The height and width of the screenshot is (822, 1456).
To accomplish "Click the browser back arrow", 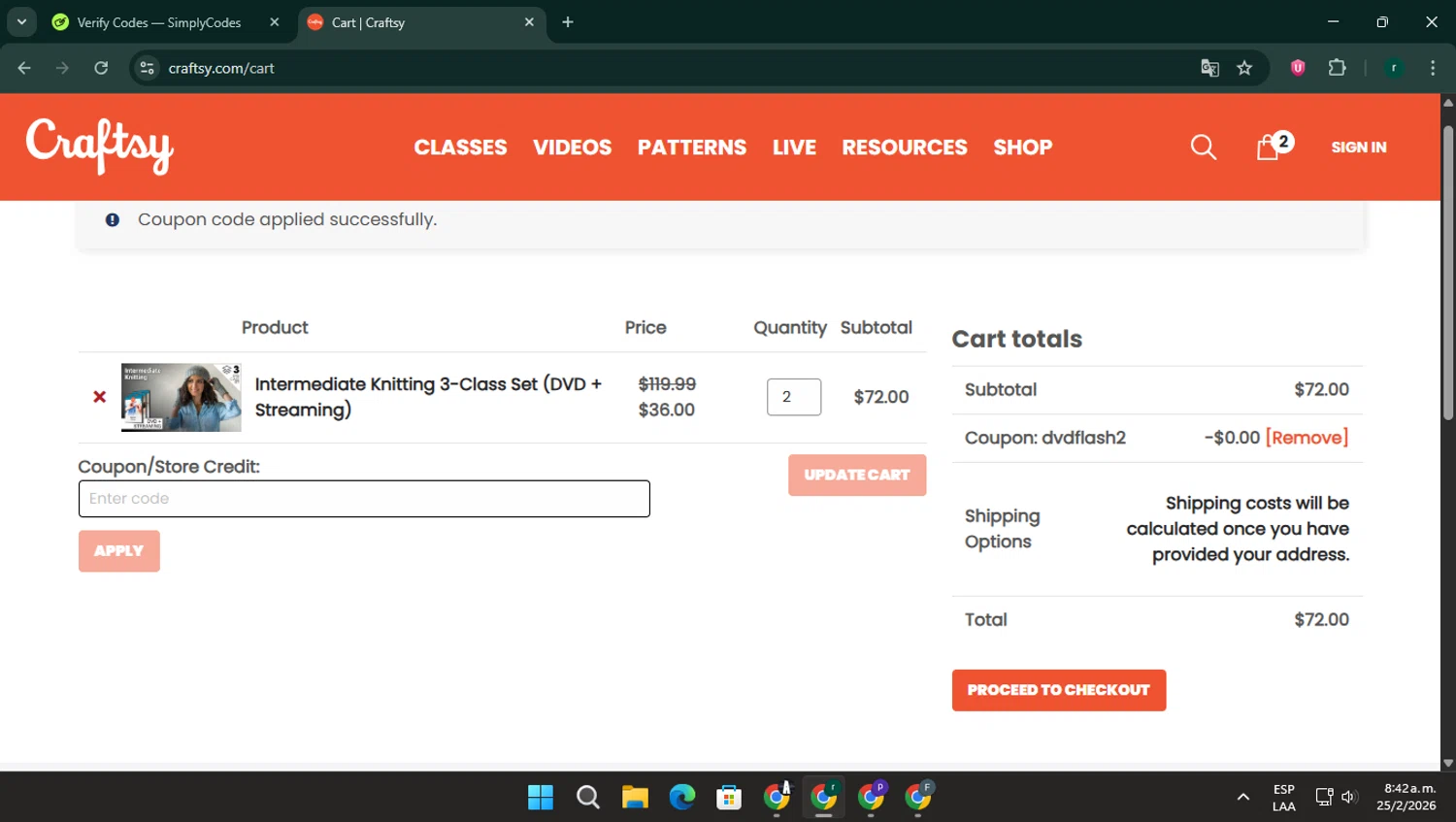I will tap(24, 68).
